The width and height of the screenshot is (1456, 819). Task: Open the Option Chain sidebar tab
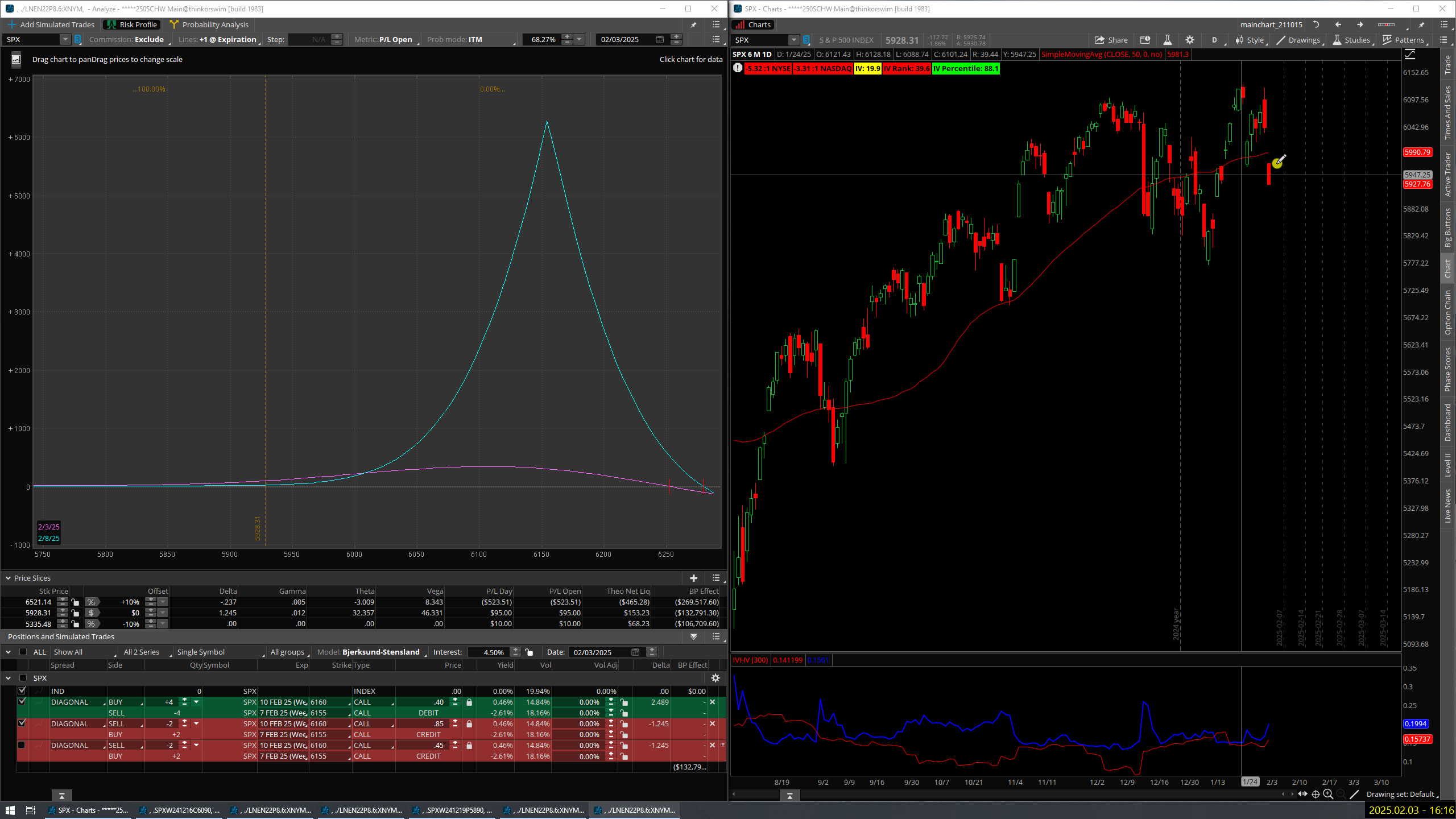click(x=1448, y=312)
